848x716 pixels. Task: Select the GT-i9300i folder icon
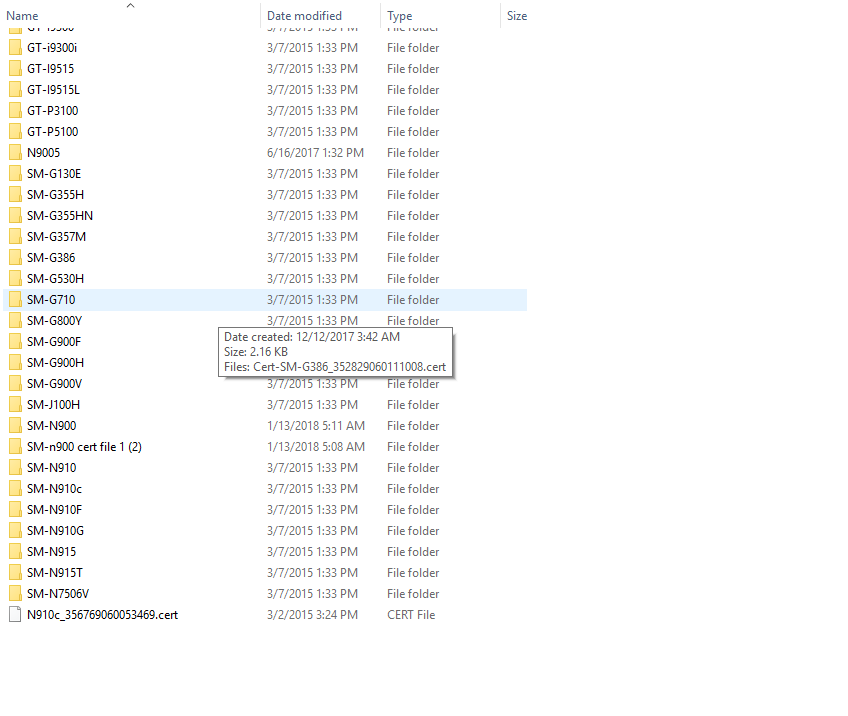click(x=15, y=48)
